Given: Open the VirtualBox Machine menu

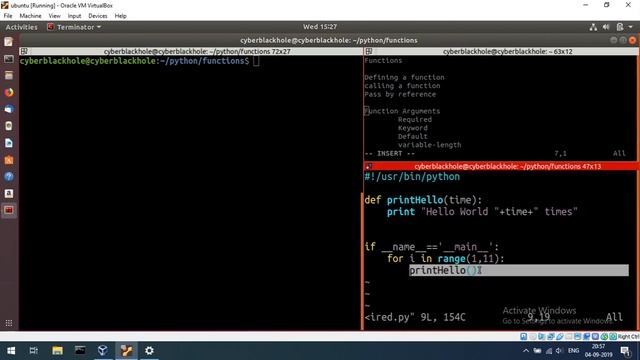Looking at the screenshot, I should click(31, 16).
